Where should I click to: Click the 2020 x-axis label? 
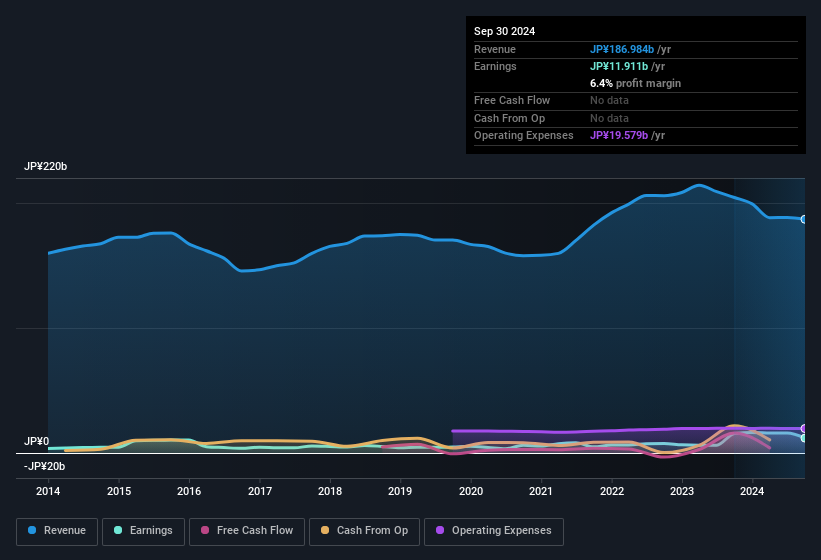(471, 491)
